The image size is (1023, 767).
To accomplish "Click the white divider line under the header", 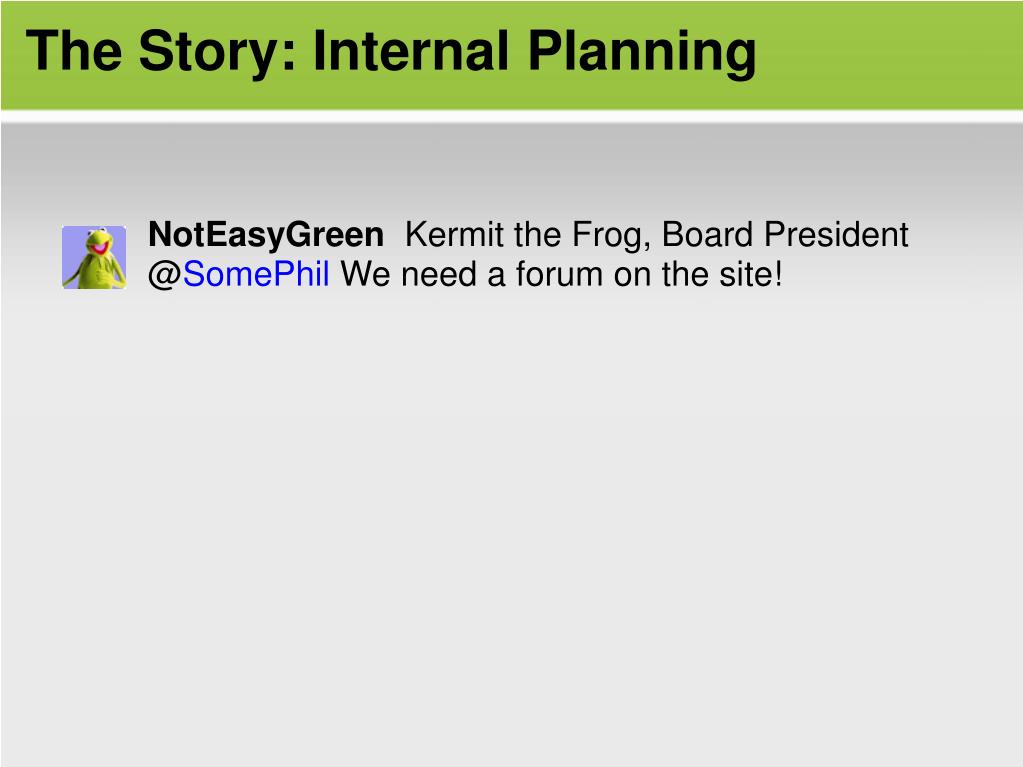I will (x=512, y=116).
